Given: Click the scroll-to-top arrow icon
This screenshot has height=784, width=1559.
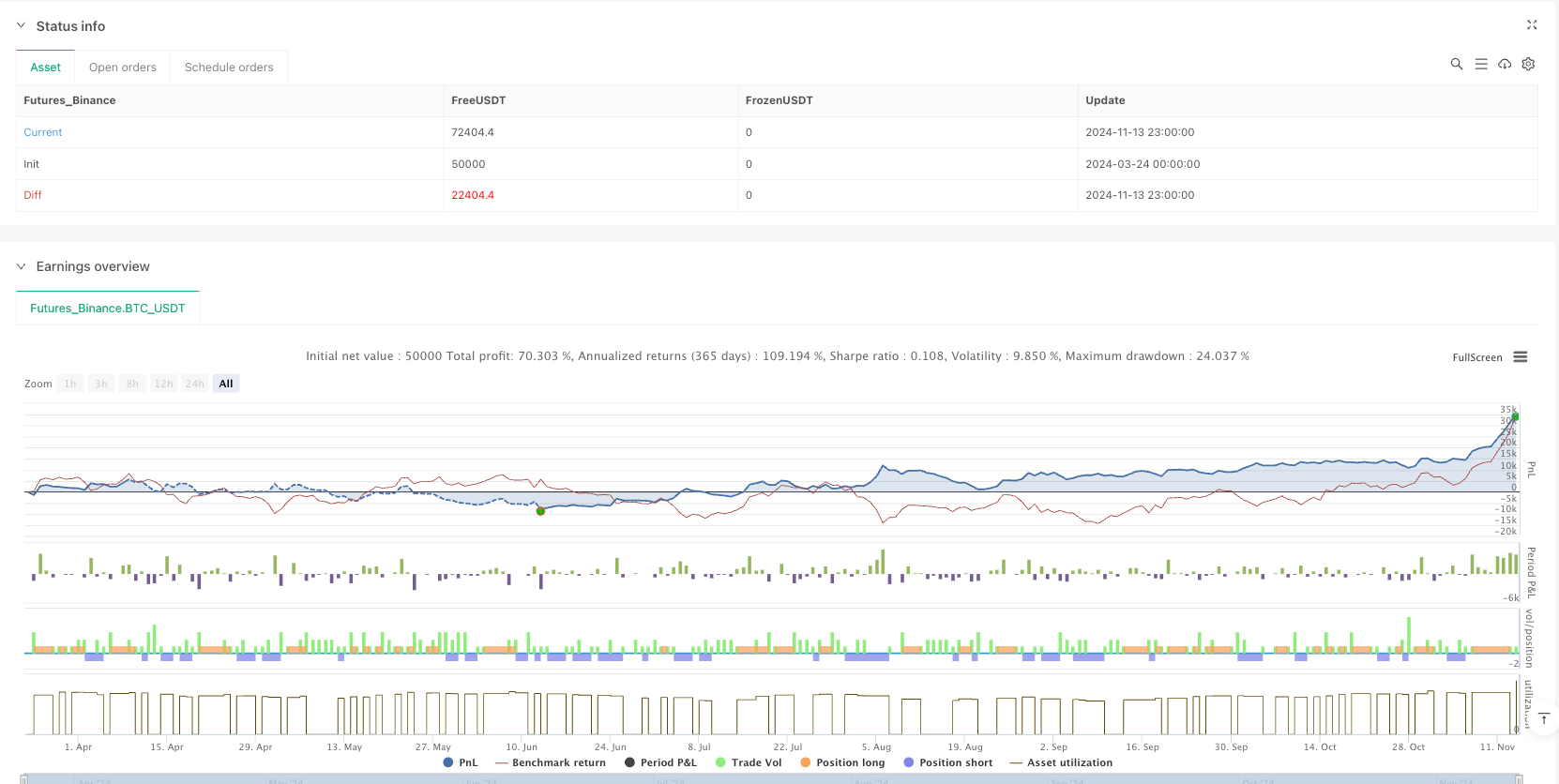Looking at the screenshot, I should 1544,718.
